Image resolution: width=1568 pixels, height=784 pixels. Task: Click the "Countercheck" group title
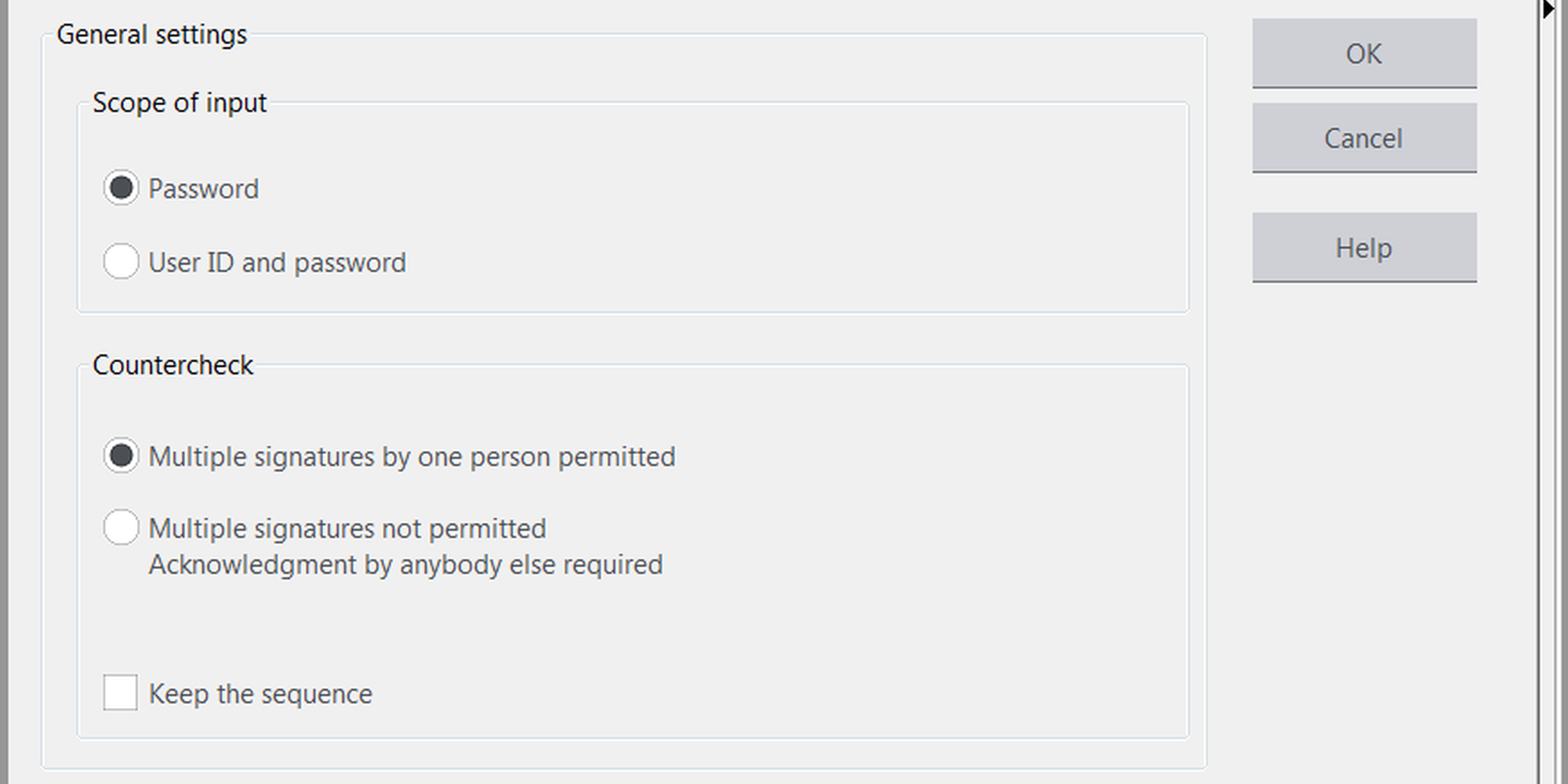pyautogui.click(x=172, y=365)
